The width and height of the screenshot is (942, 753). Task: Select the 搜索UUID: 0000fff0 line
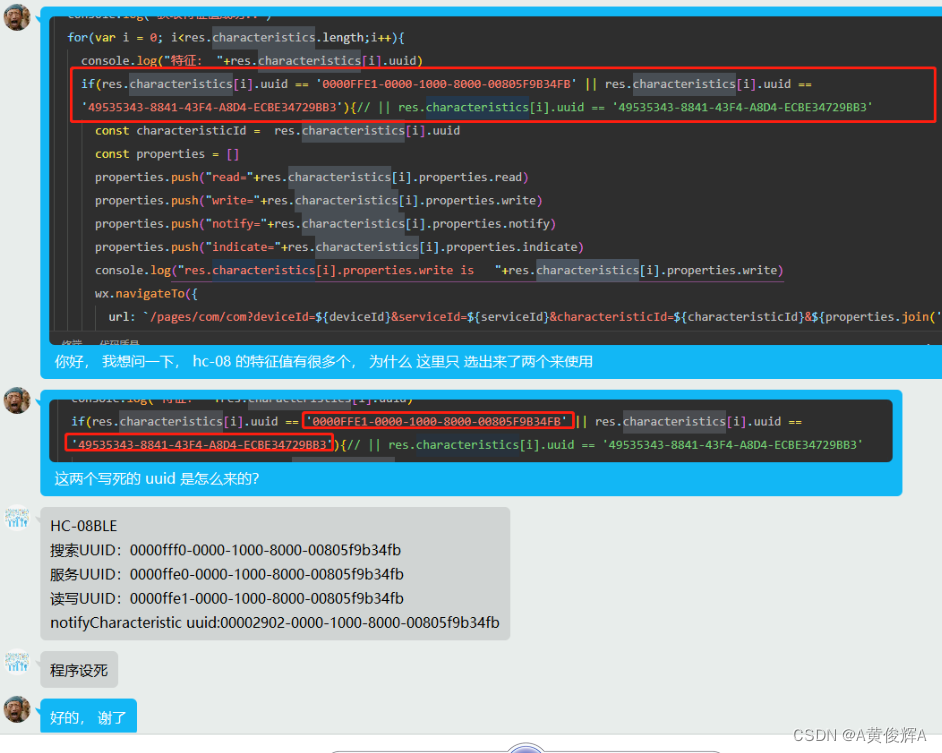(225, 550)
